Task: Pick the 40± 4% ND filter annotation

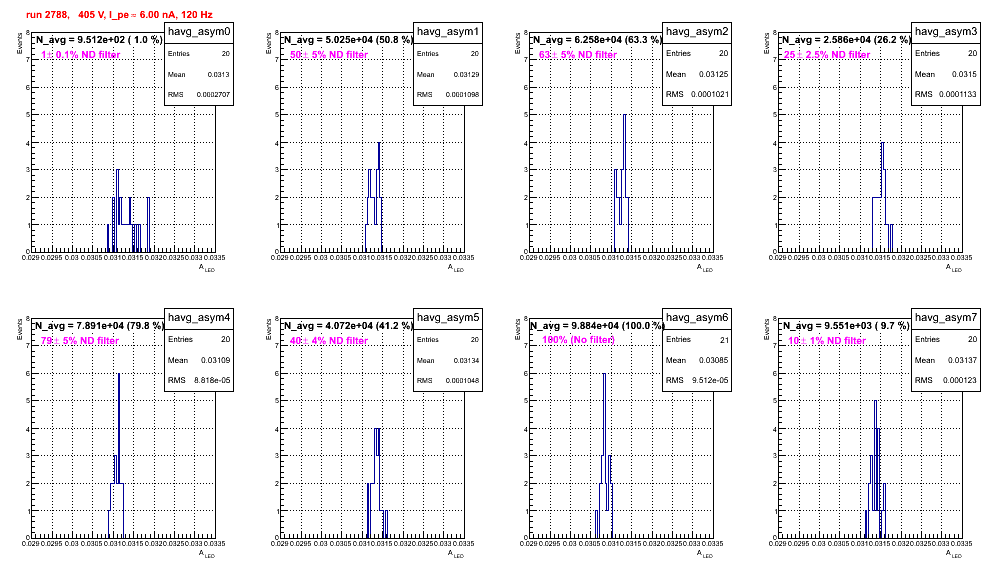Action: click(329, 341)
